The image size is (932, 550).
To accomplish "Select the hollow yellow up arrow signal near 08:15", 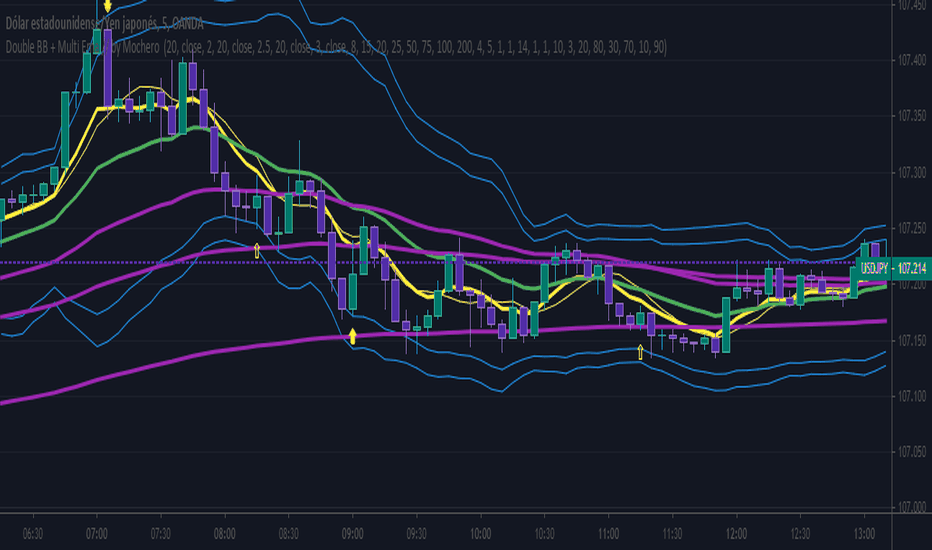I will click(x=257, y=250).
